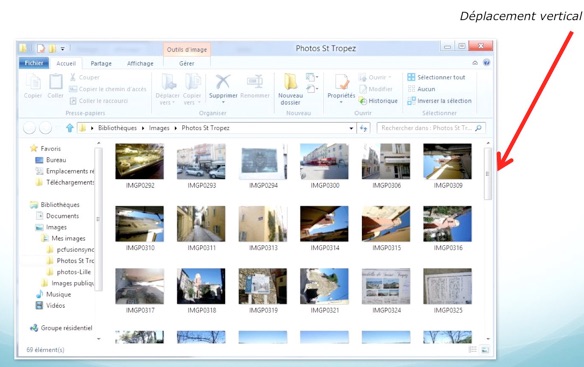
Task: Click the Déplacer vers icon
Action: tap(168, 82)
